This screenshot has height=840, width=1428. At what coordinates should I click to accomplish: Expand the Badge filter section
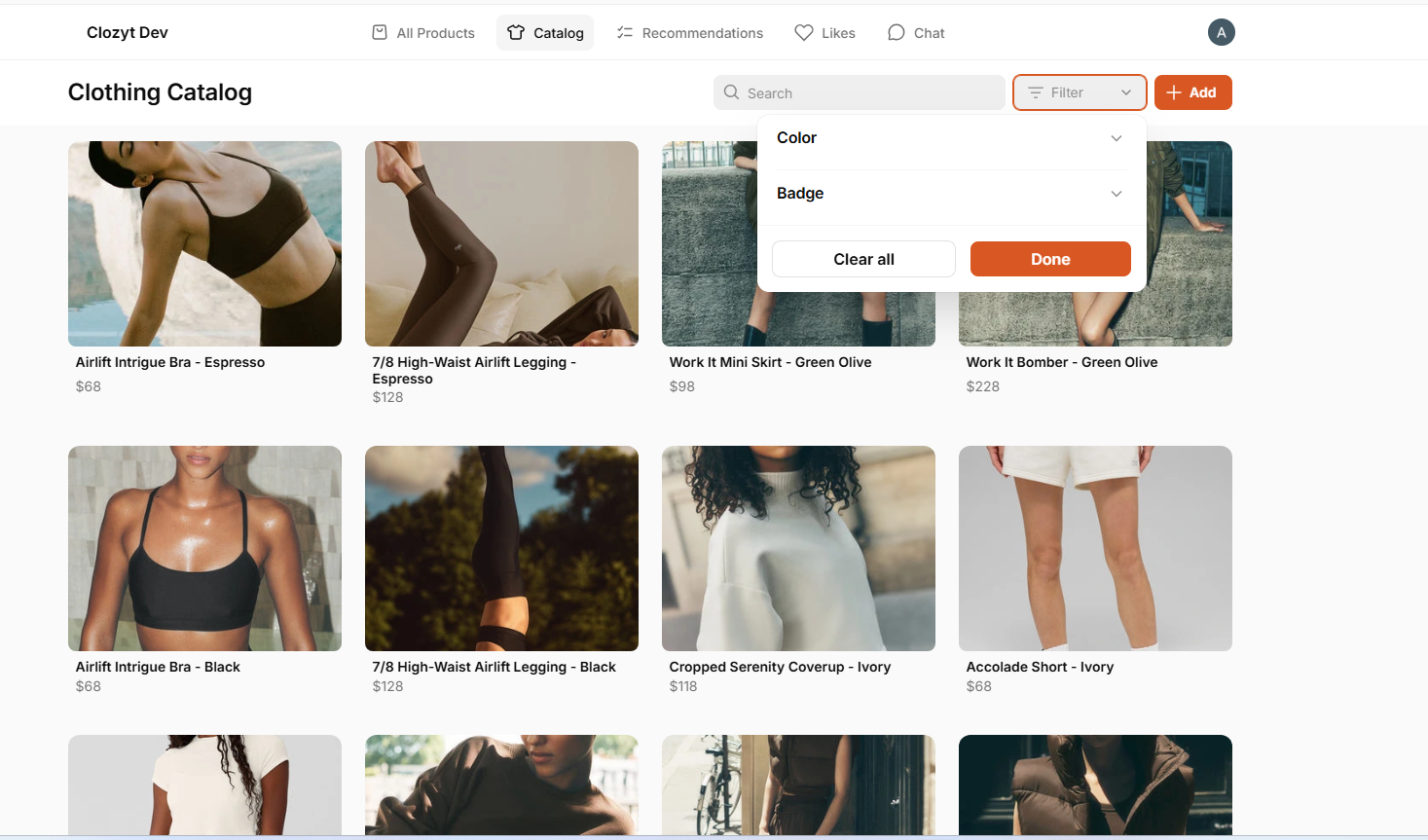click(950, 194)
